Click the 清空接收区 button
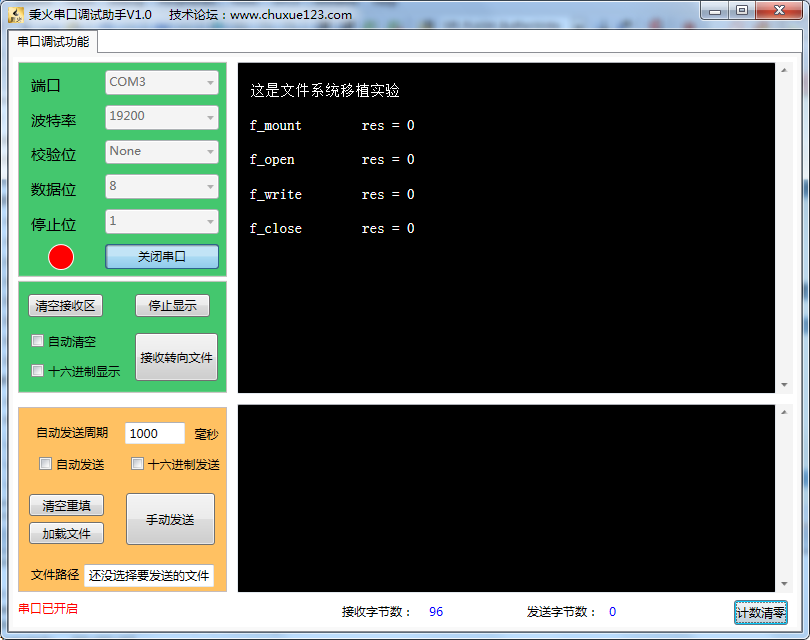The image size is (810, 640). 66,306
